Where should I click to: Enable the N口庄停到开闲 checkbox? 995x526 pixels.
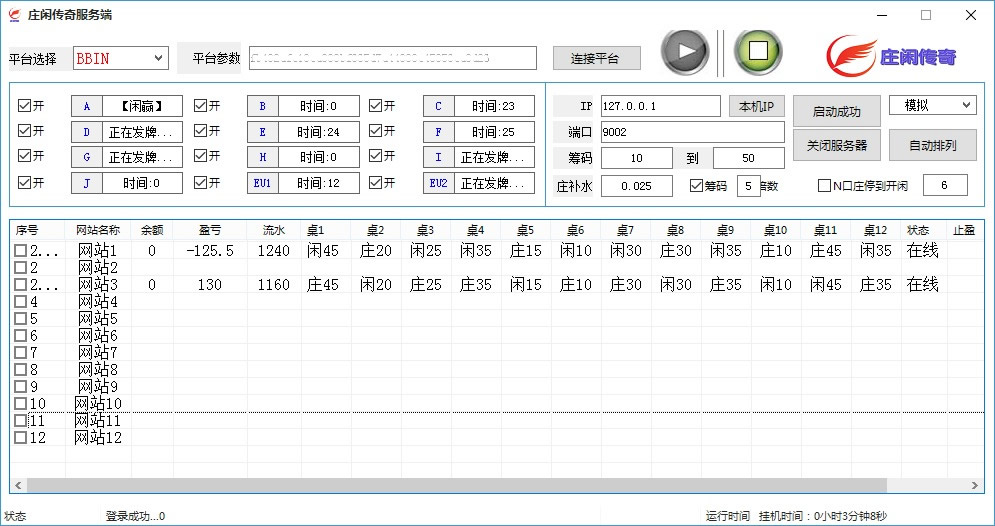[x=824, y=185]
